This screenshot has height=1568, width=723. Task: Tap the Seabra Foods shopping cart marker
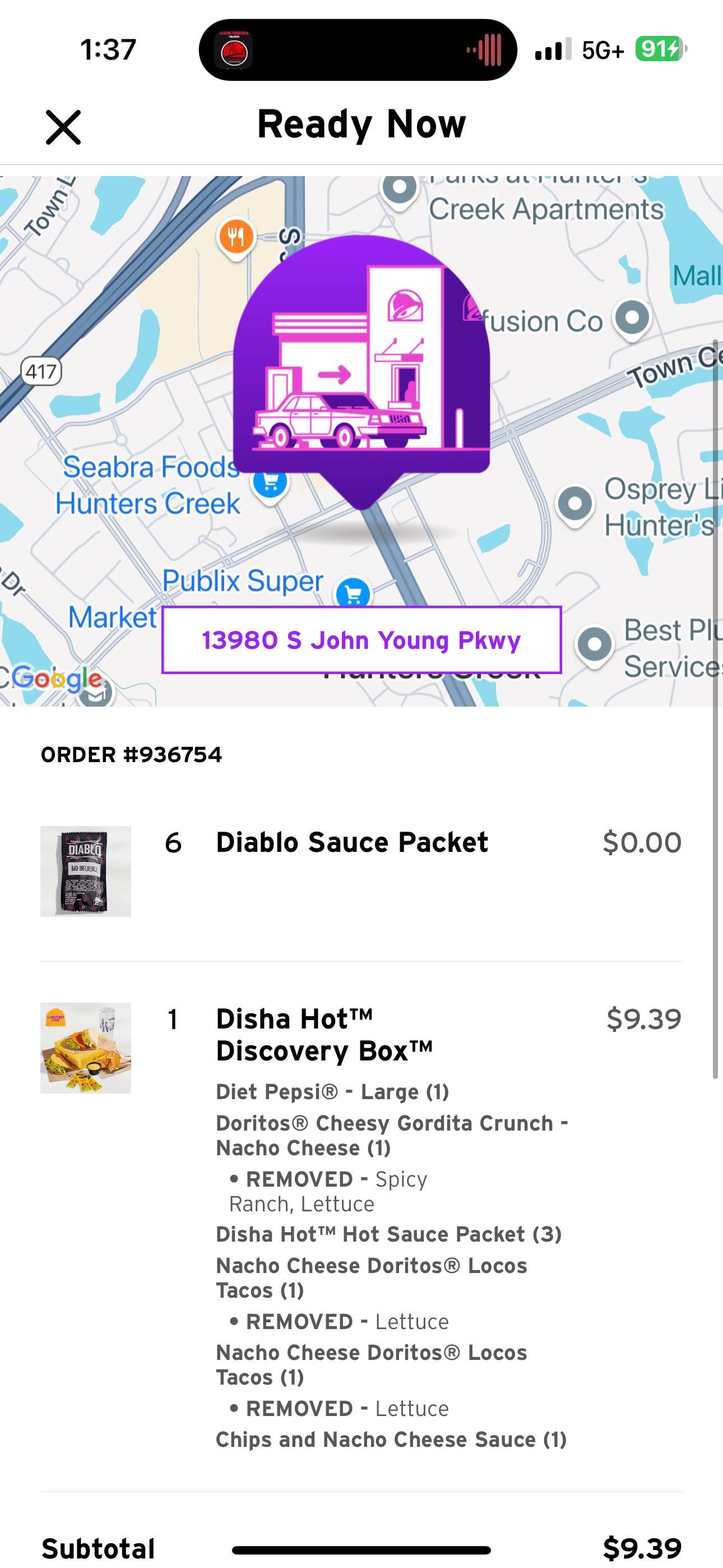tap(270, 483)
